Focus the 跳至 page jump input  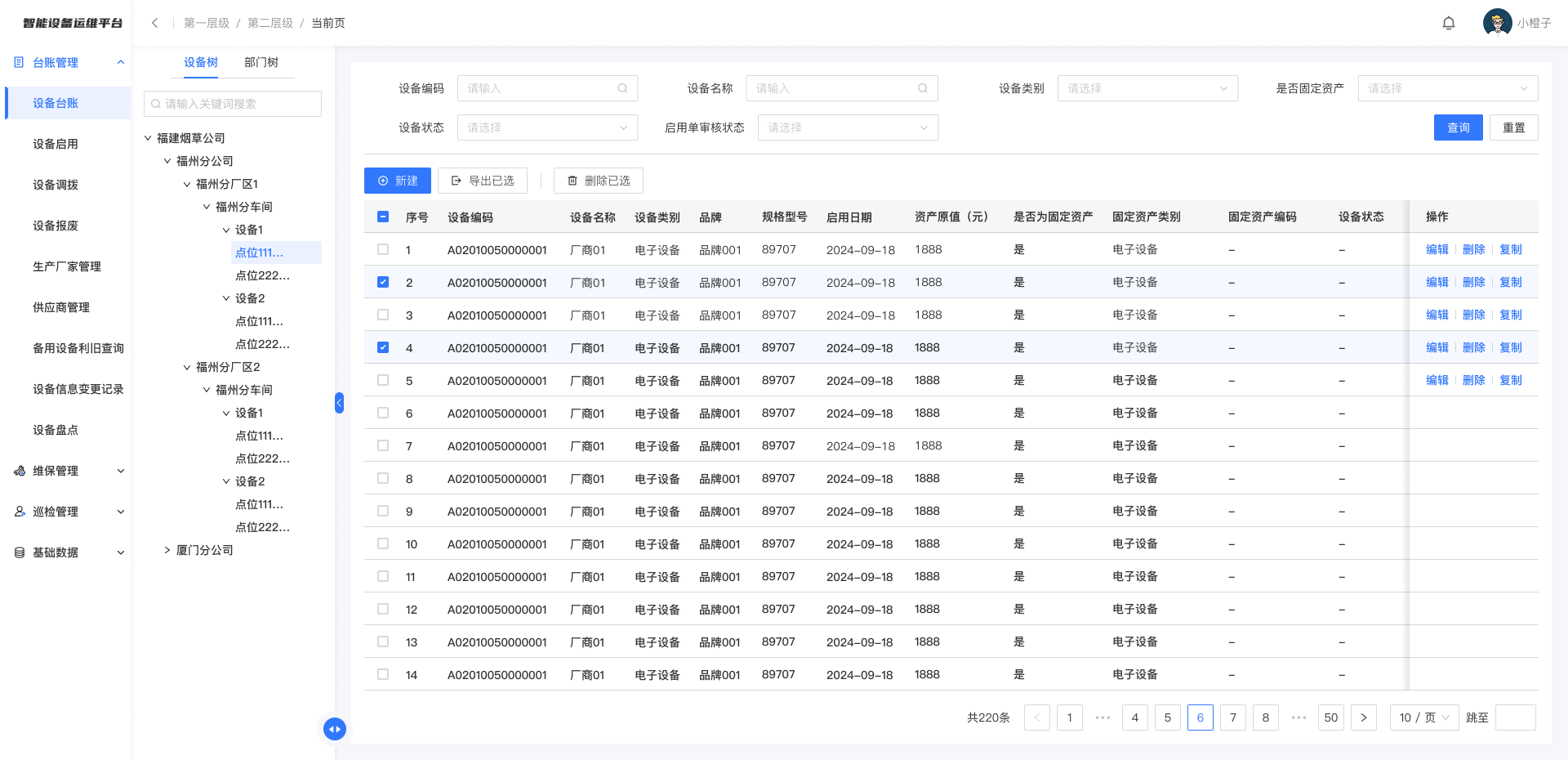[1516, 718]
